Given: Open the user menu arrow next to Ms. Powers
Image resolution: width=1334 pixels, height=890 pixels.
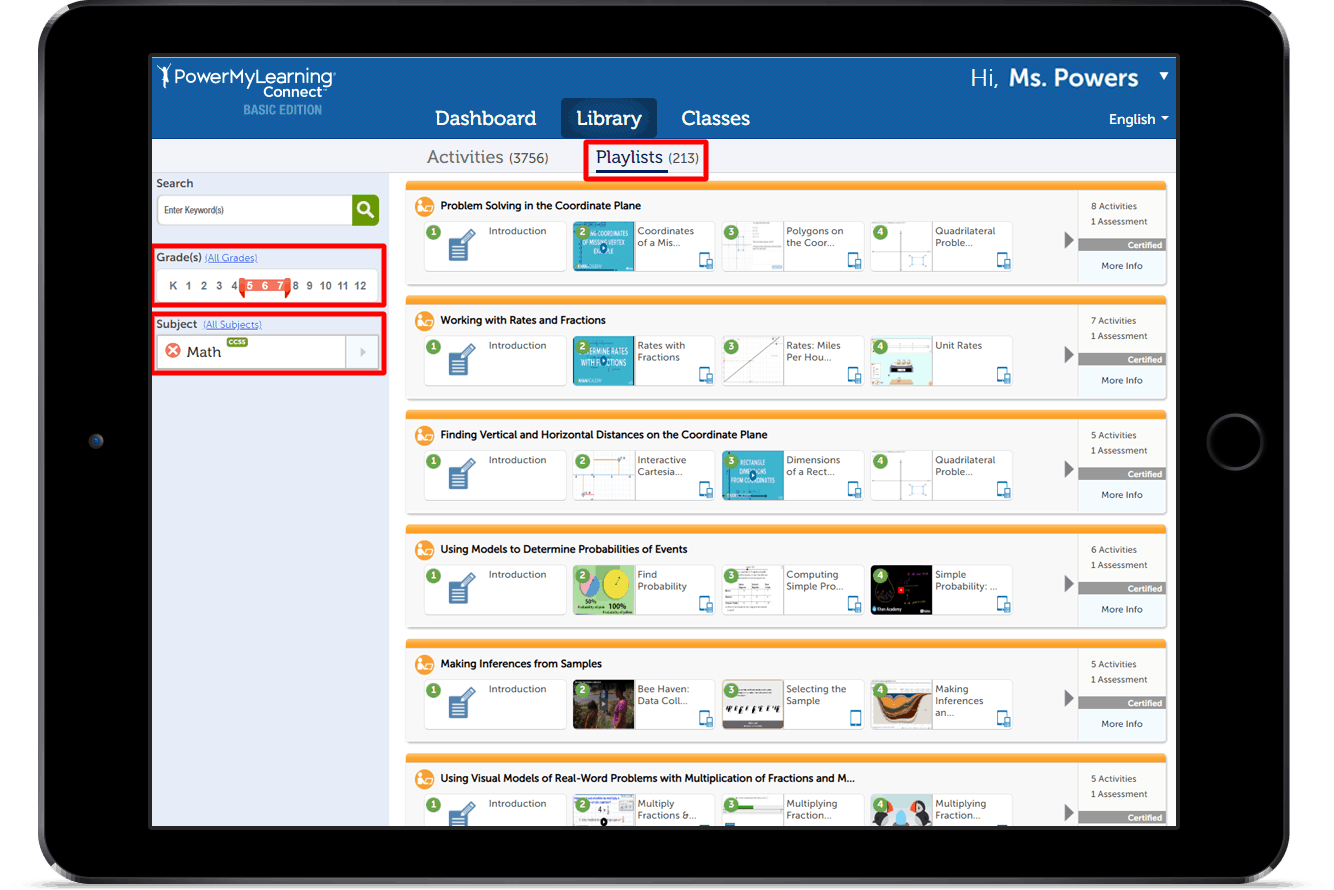Looking at the screenshot, I should [1163, 76].
